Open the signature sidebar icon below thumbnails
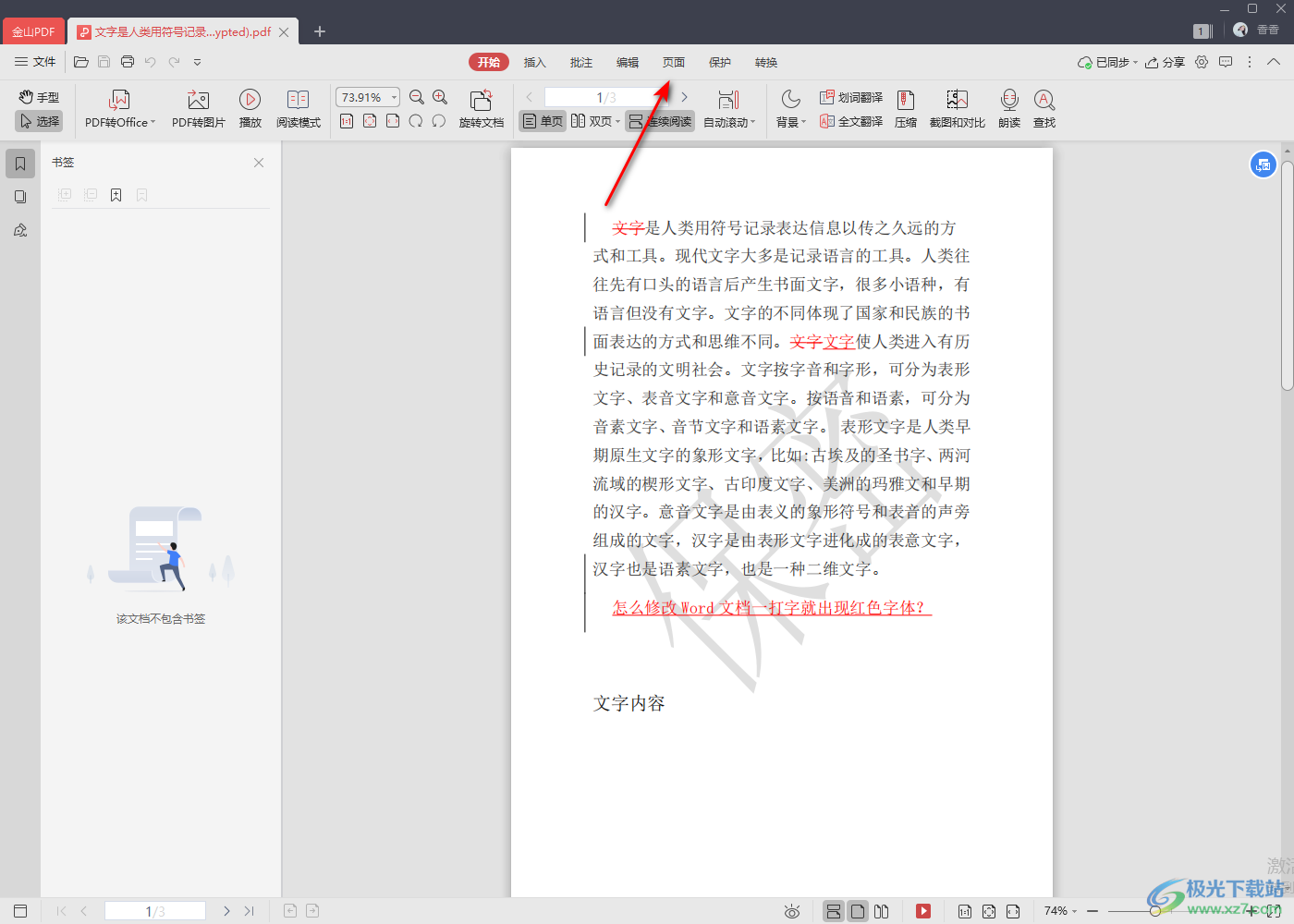 tap(20, 230)
